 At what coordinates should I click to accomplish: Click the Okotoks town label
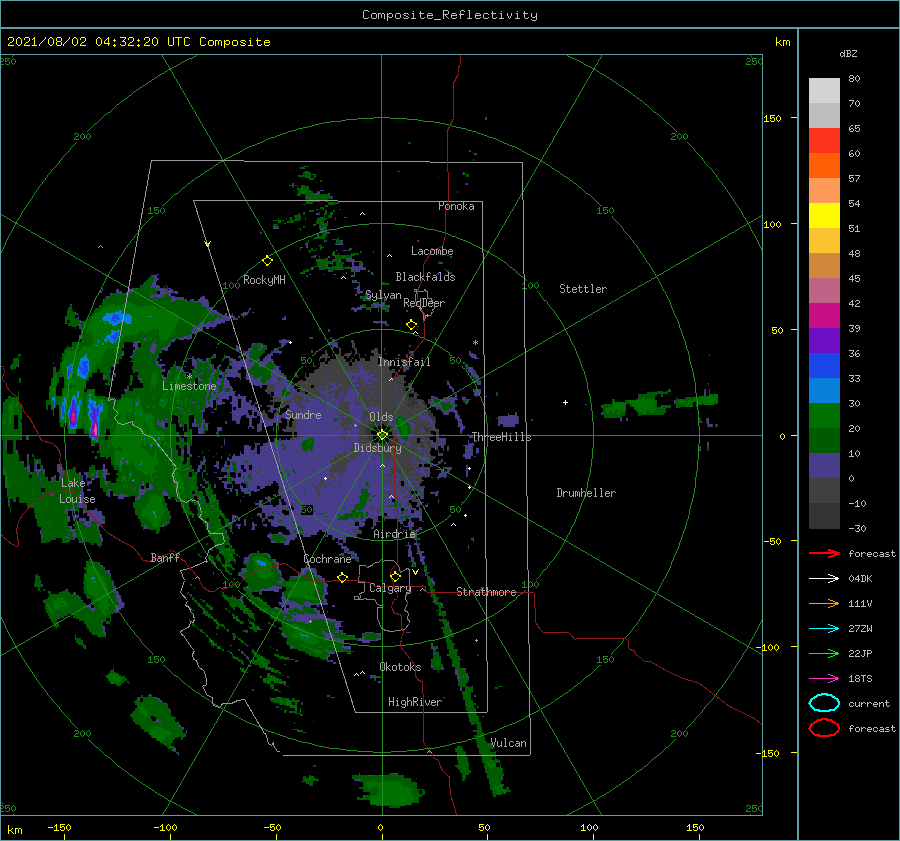pyautogui.click(x=401, y=667)
